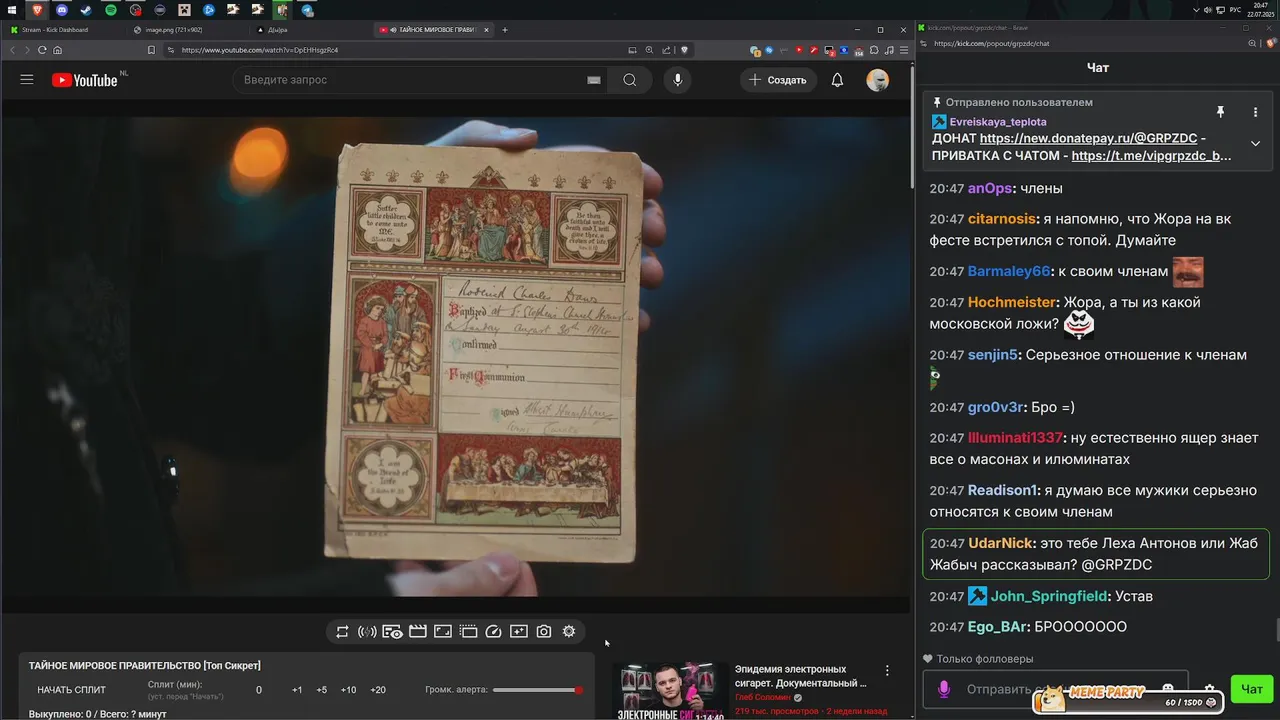Toggle the loop icon in the player toolbar
Image resolution: width=1280 pixels, height=720 pixels.
click(342, 631)
